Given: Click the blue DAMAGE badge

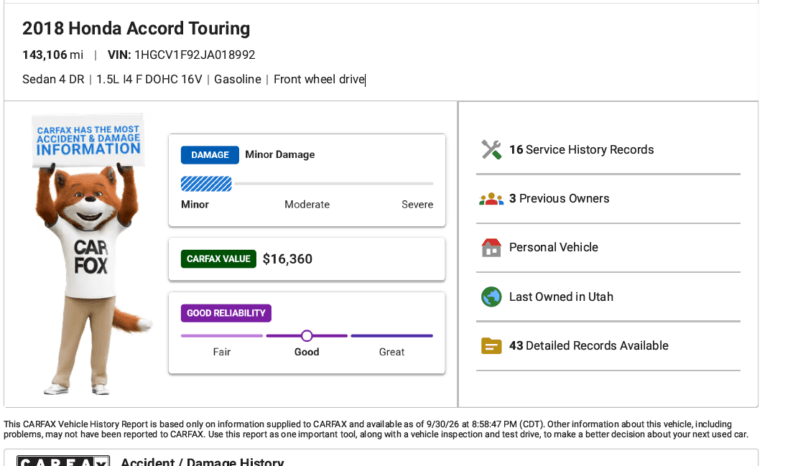Looking at the screenshot, I should pyautogui.click(x=210, y=155).
